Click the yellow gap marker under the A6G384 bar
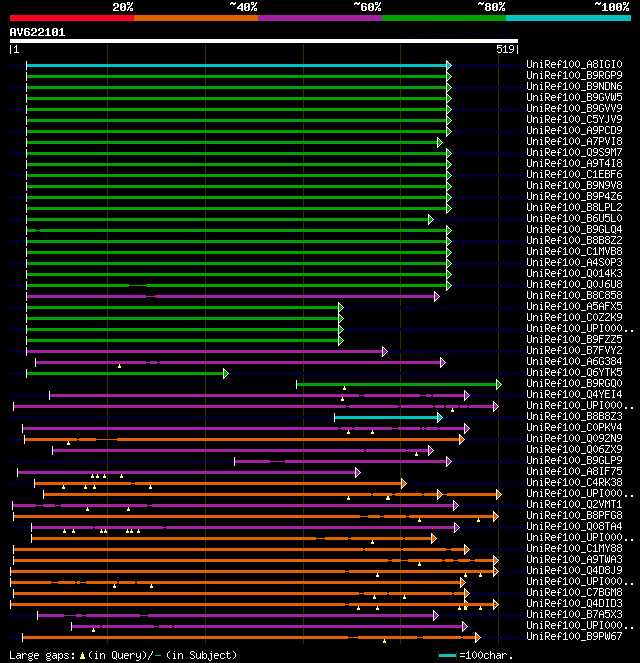The image size is (640, 663). (120, 366)
